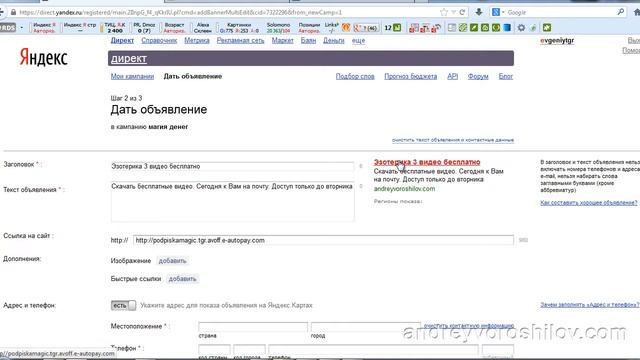
Task: Open the Директ service link in the top menu
Action: (122, 40)
